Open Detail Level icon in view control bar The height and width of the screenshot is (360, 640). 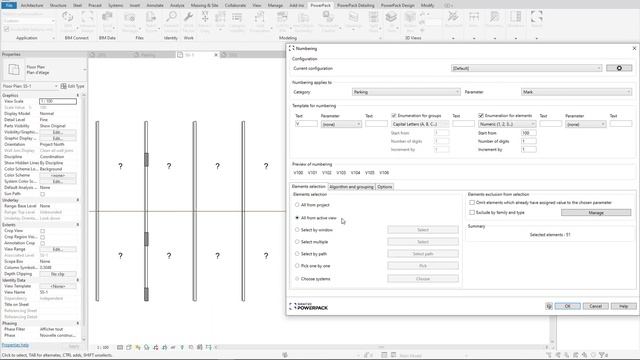coord(120,347)
